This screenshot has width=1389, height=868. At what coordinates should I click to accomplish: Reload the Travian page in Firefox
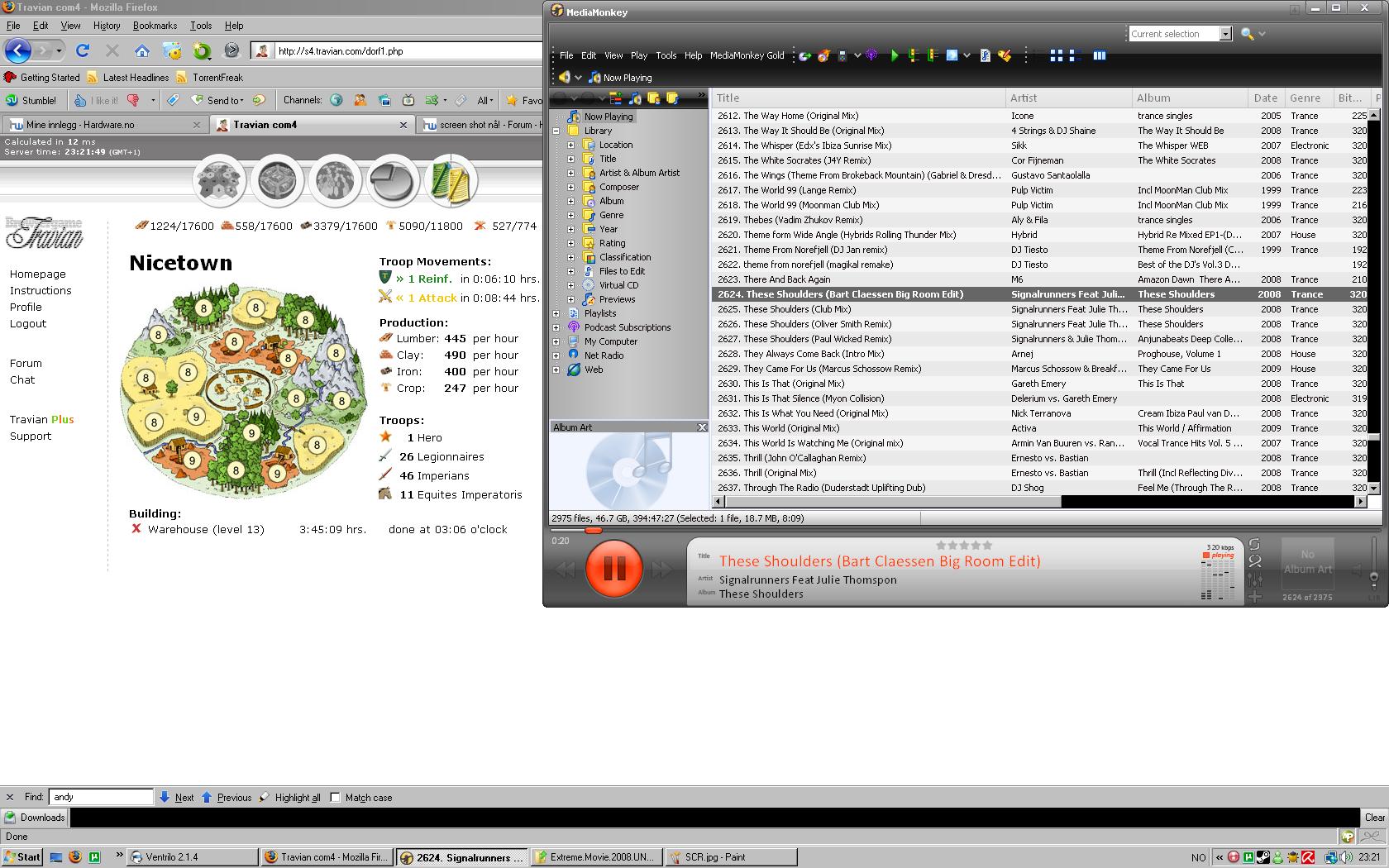pos(83,50)
